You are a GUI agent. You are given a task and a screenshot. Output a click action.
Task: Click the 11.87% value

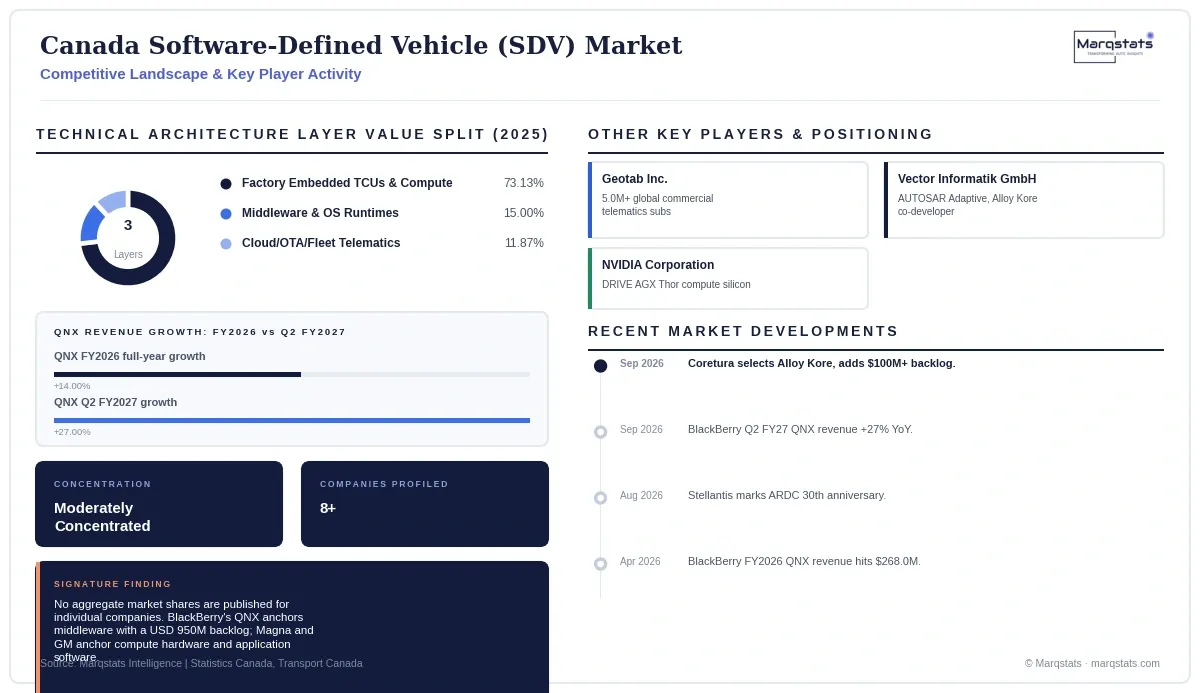[x=524, y=243]
